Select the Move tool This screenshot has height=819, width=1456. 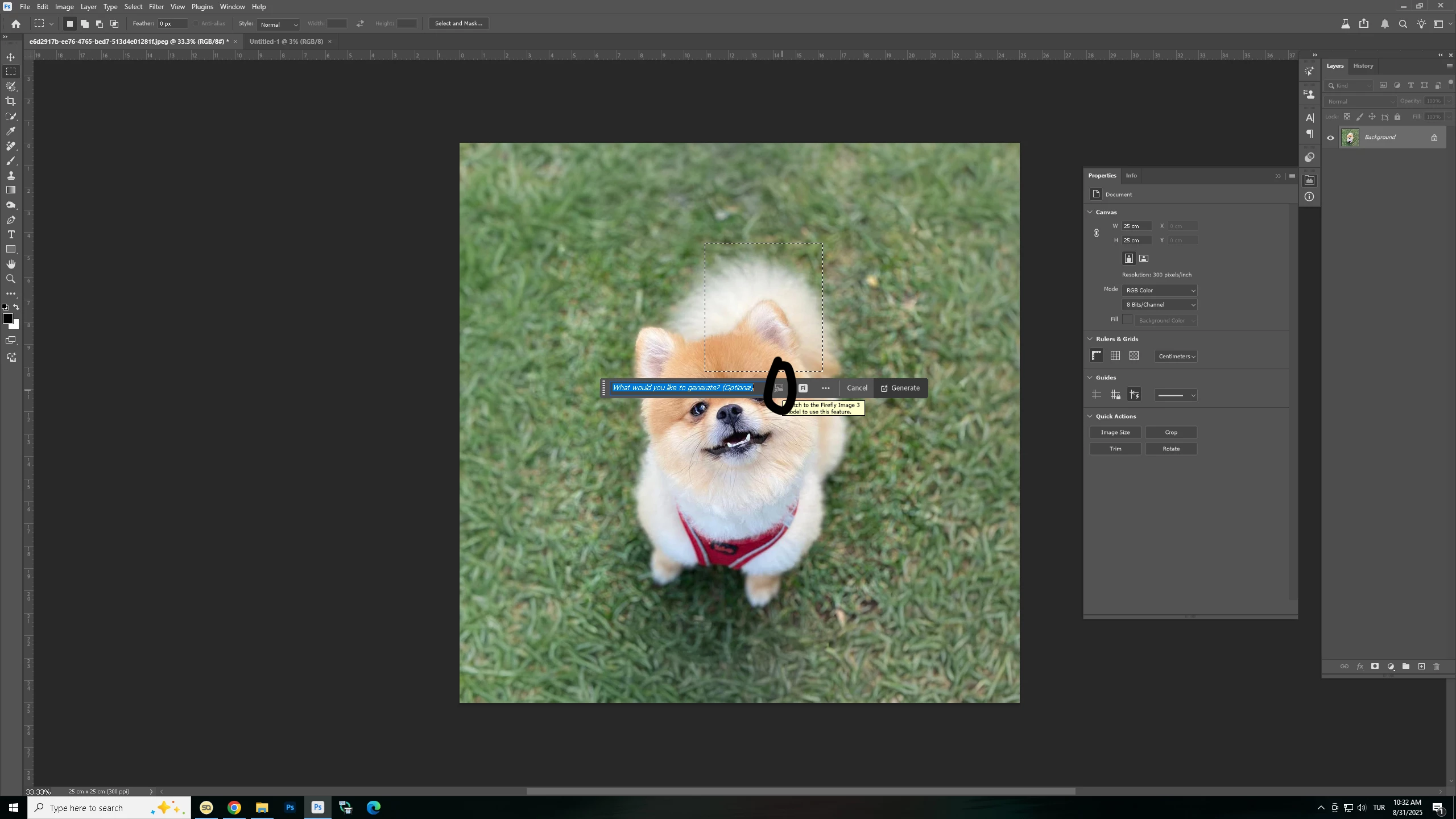click(x=11, y=57)
